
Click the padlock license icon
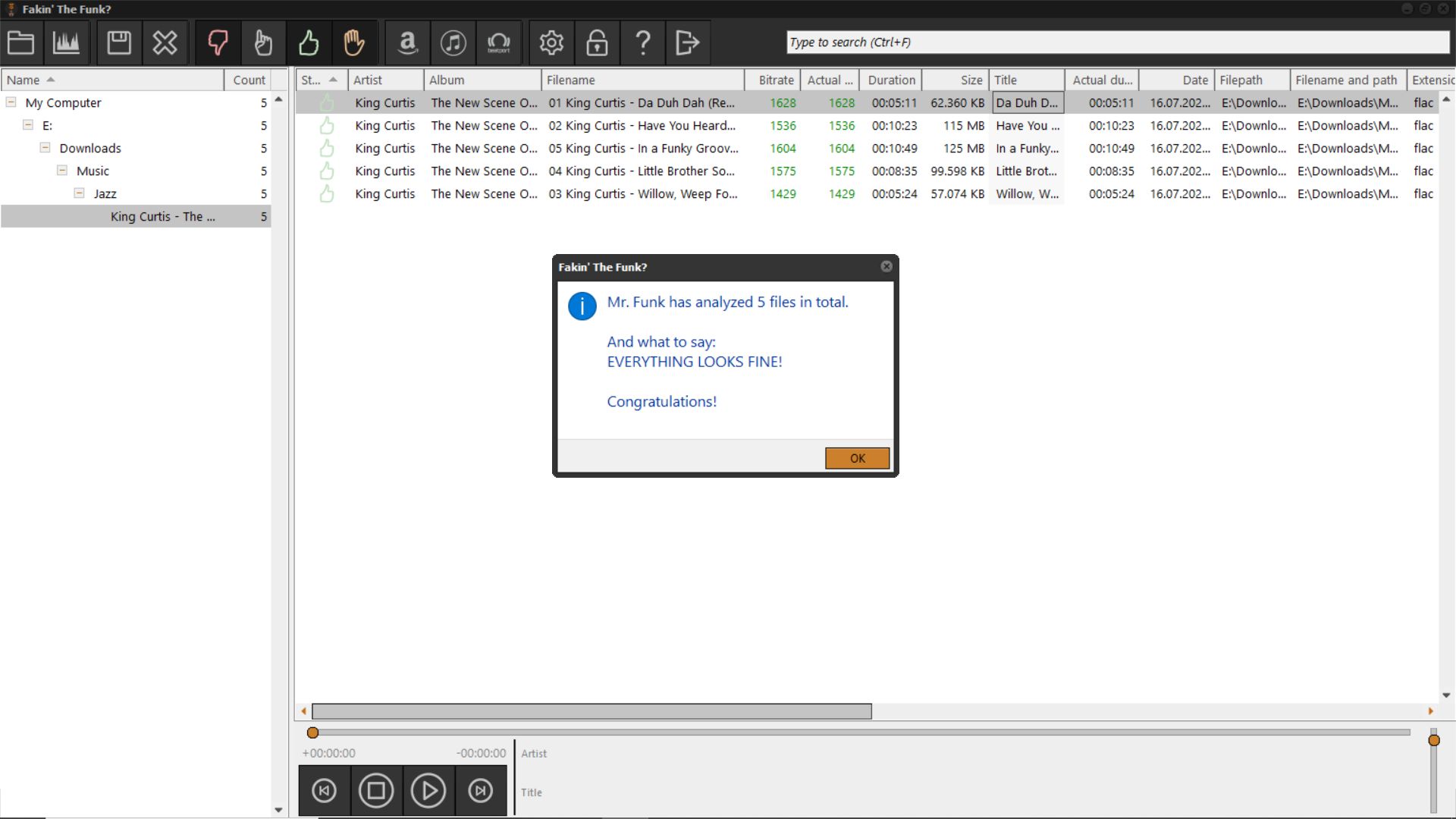click(597, 42)
